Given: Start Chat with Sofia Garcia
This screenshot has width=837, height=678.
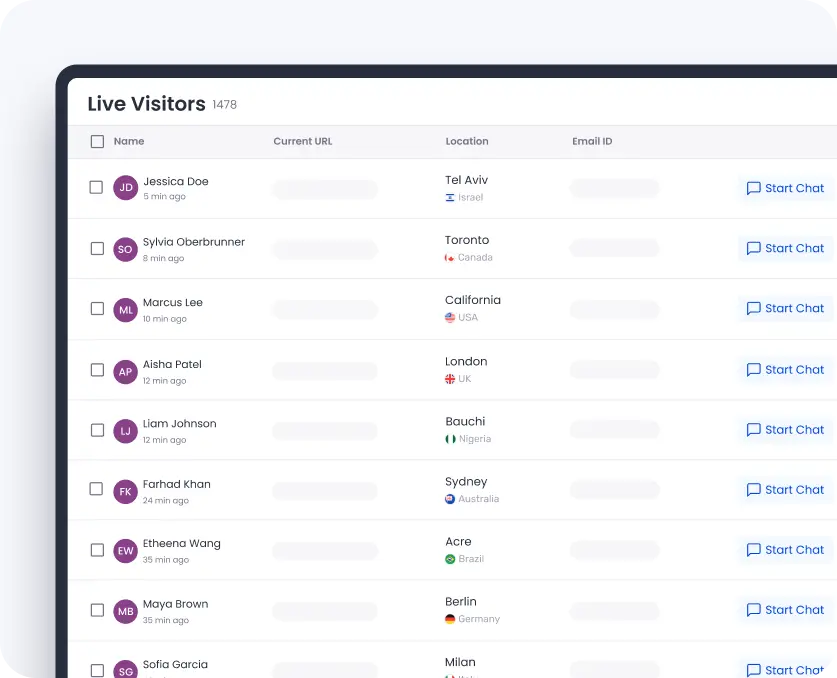Looking at the screenshot, I should coord(785,669).
